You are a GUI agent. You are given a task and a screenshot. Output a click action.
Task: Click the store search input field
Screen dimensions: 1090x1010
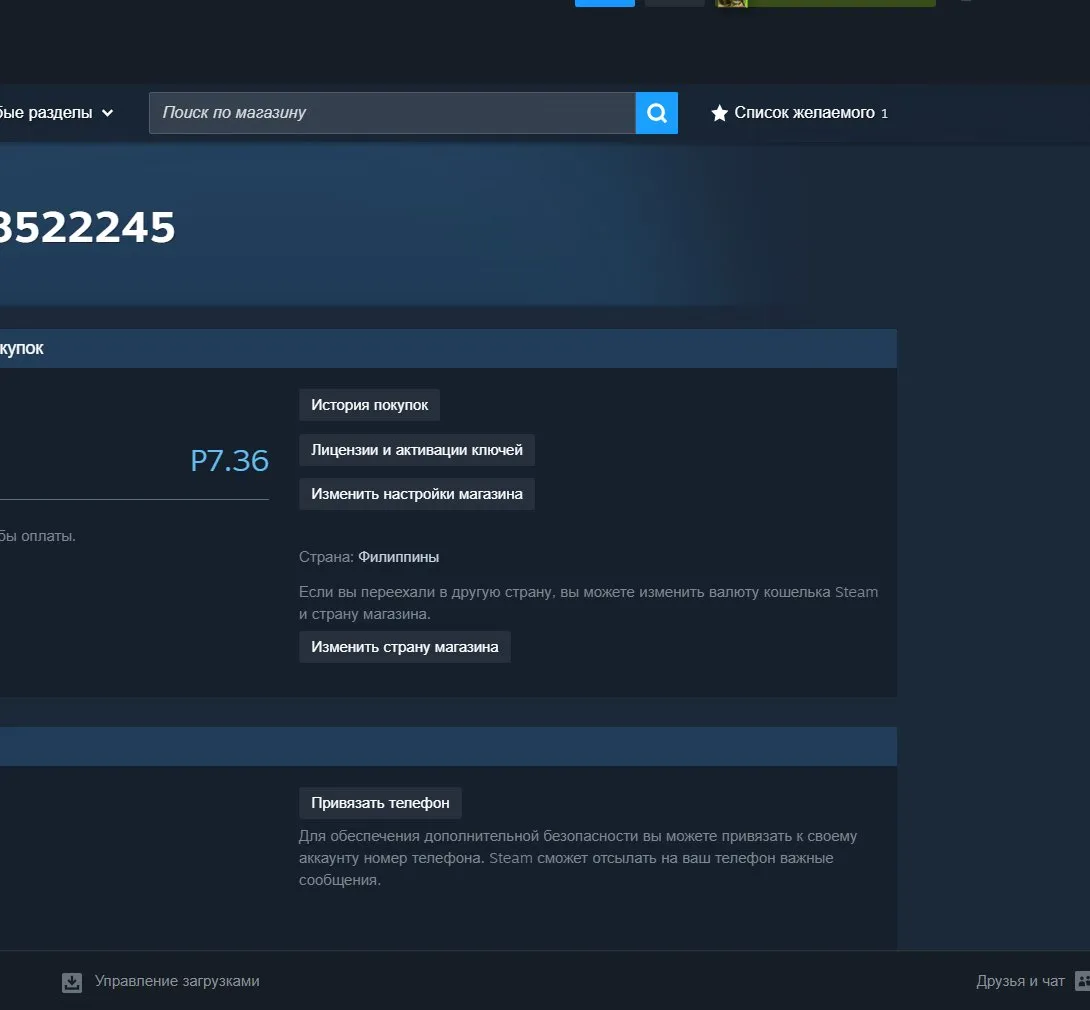392,113
